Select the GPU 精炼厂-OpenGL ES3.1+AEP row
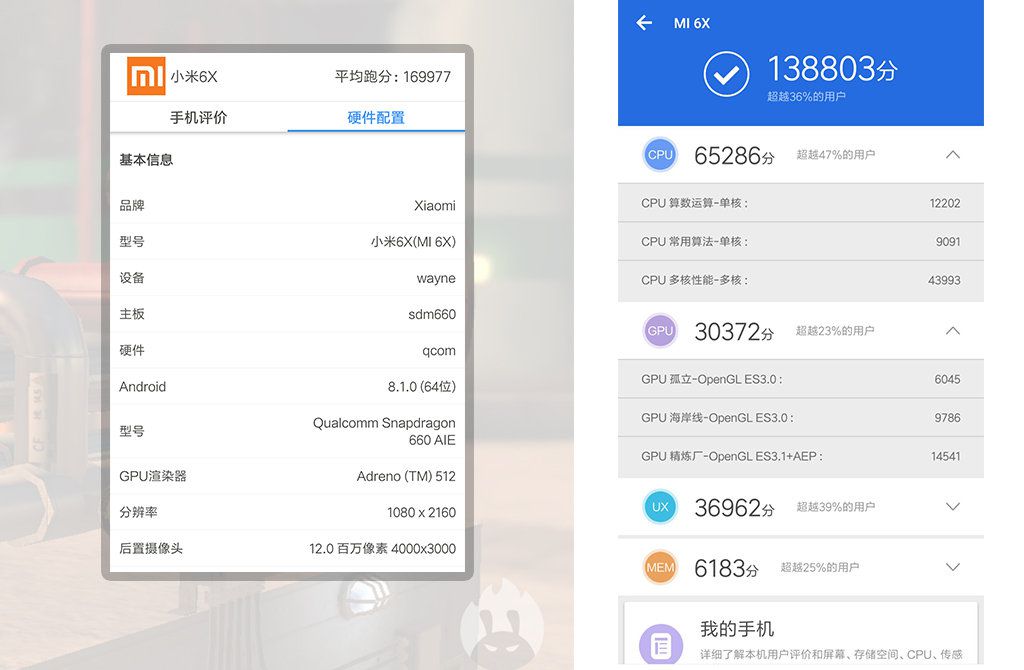The image size is (1024, 670). (801, 457)
